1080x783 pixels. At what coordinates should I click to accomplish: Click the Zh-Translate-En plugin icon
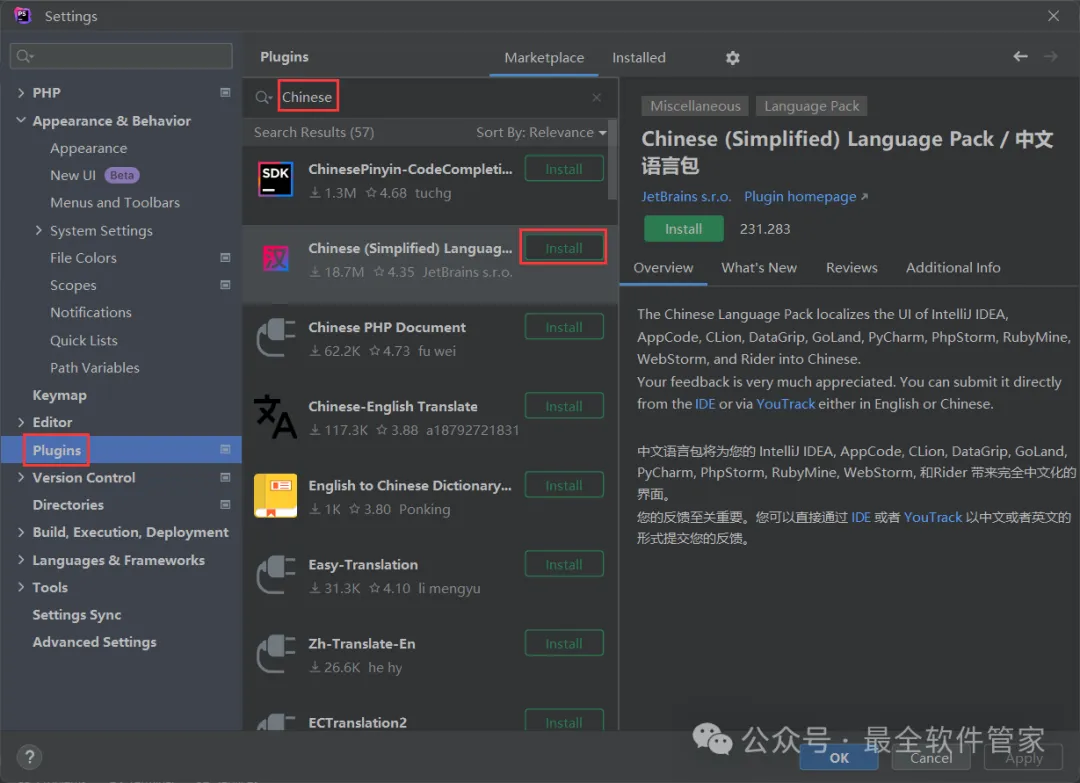tap(276, 654)
